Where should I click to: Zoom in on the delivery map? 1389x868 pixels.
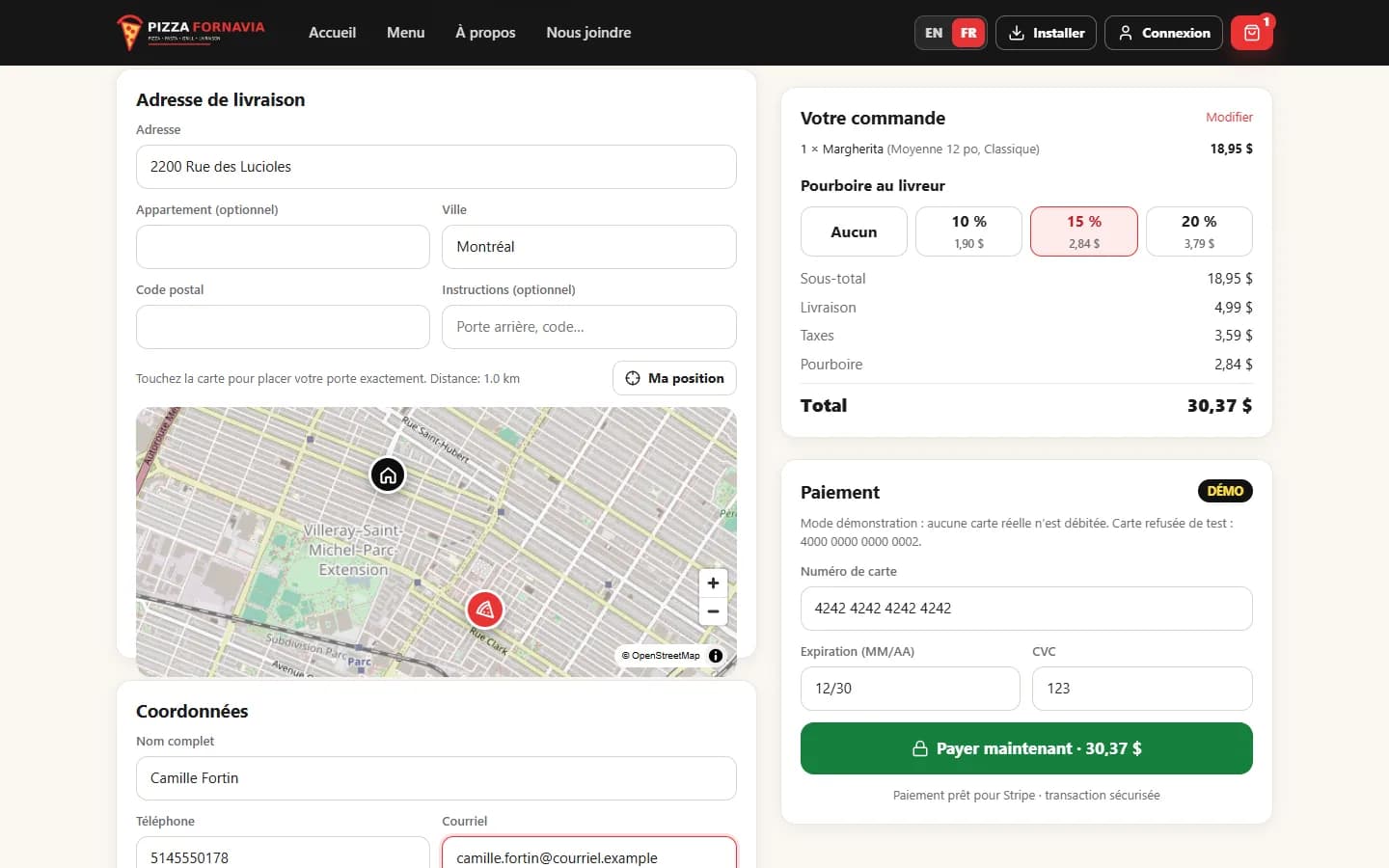click(713, 583)
